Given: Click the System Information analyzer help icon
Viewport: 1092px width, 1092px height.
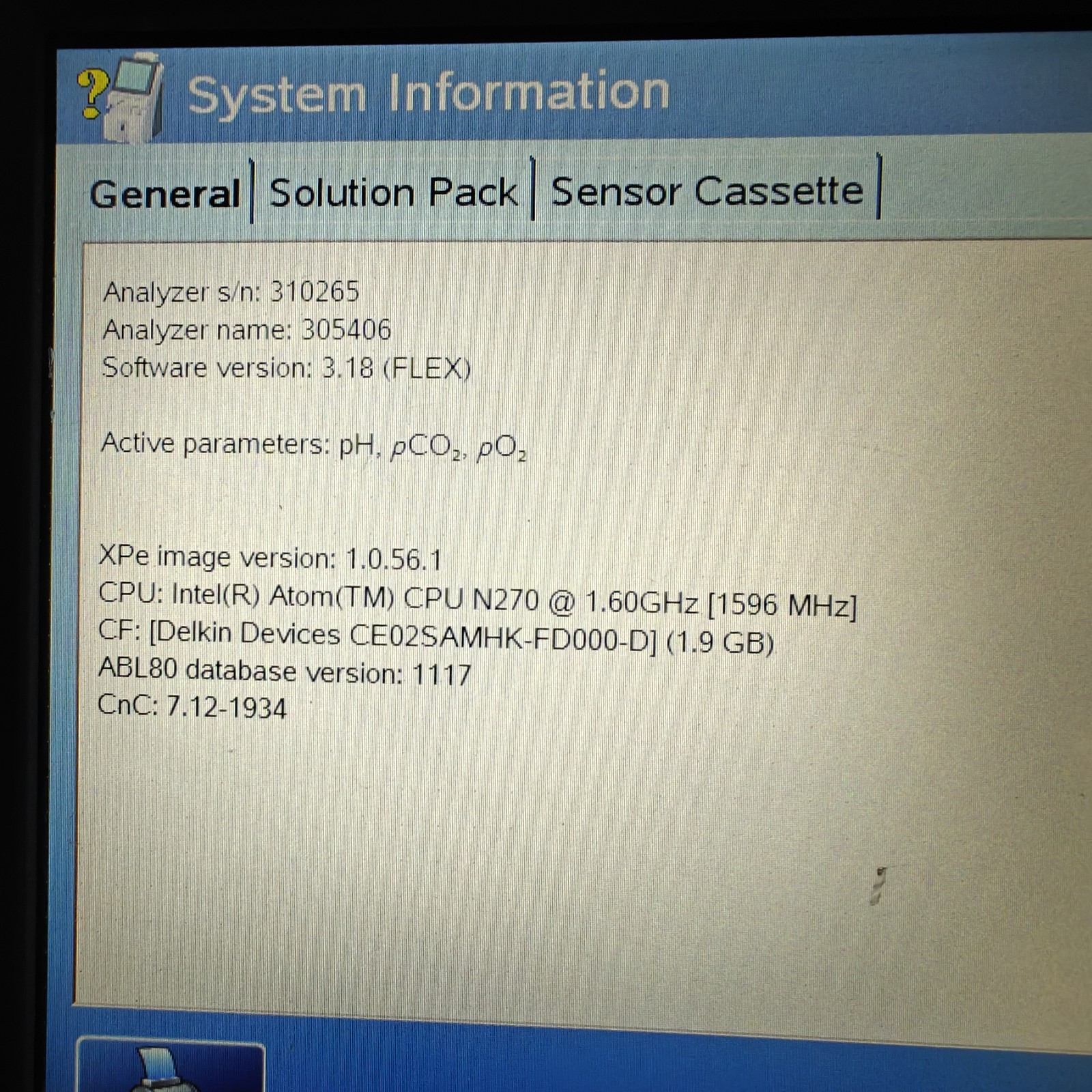Looking at the screenshot, I should pyautogui.click(x=121, y=98).
